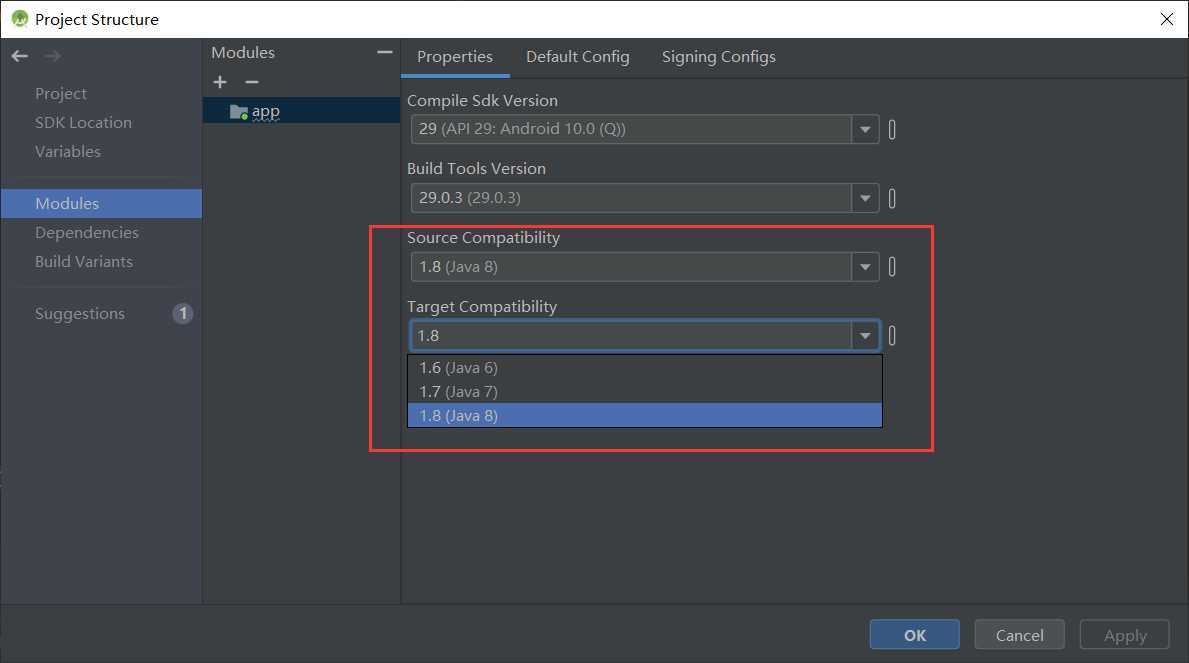
Task: Open Dependencies section
Action: point(86,232)
